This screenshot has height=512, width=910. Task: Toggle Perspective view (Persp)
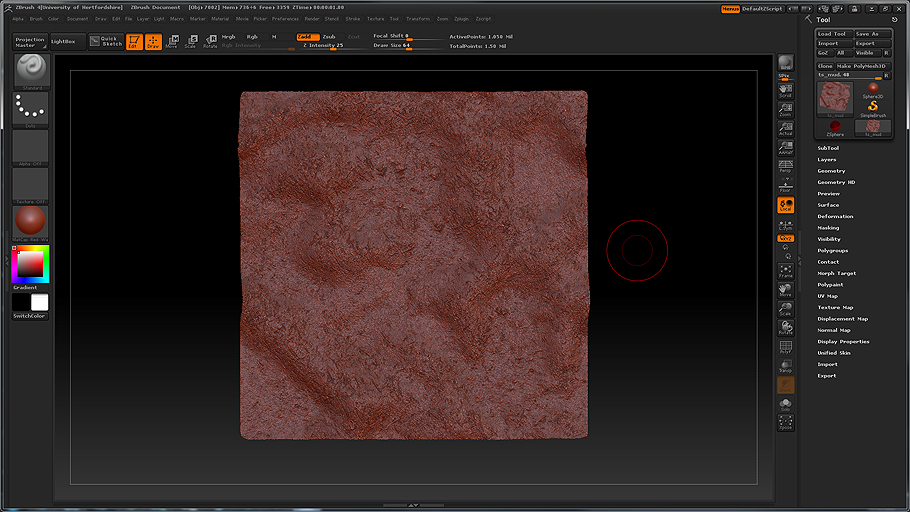coord(785,167)
